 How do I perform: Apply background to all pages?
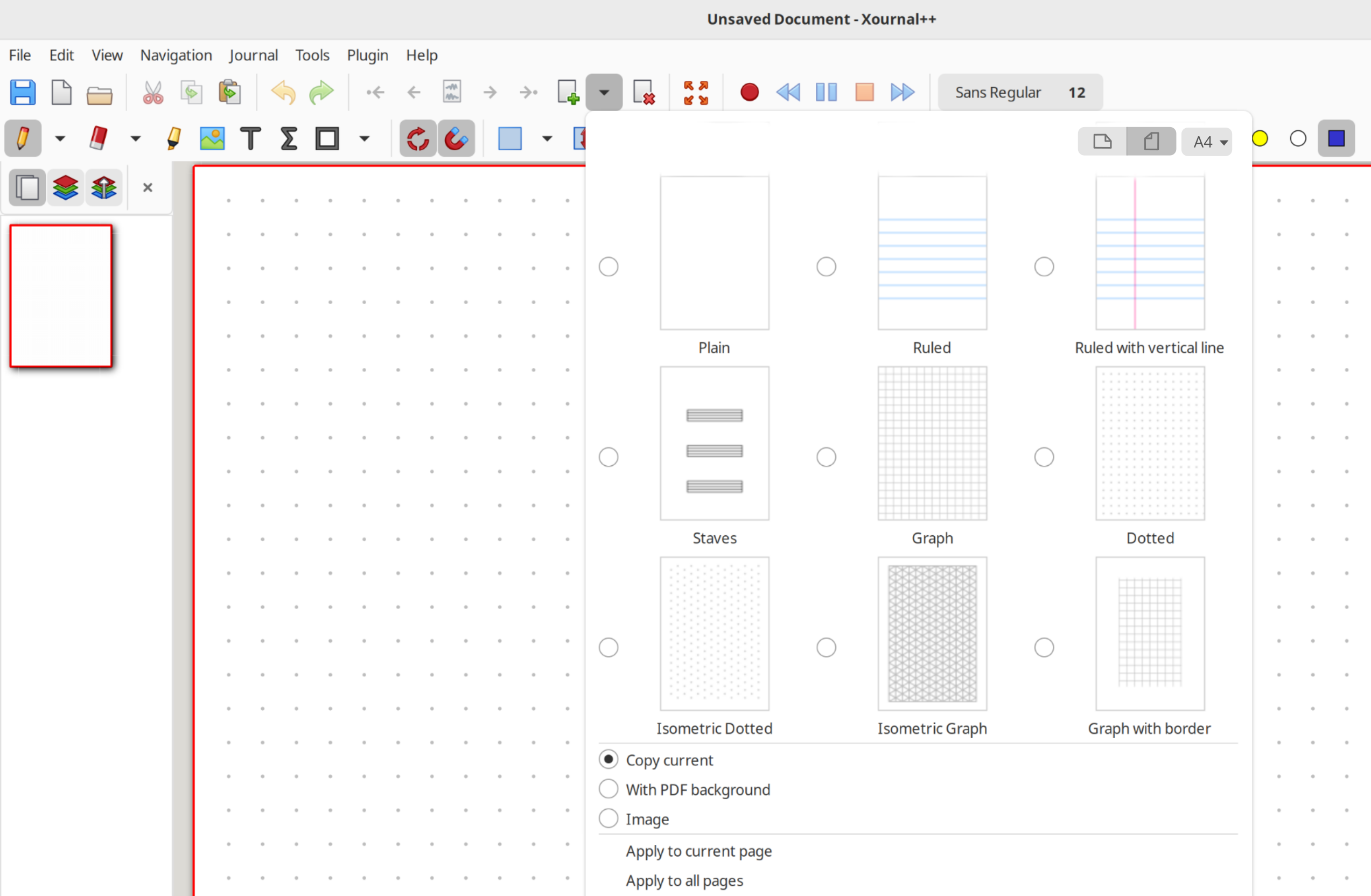coord(684,880)
